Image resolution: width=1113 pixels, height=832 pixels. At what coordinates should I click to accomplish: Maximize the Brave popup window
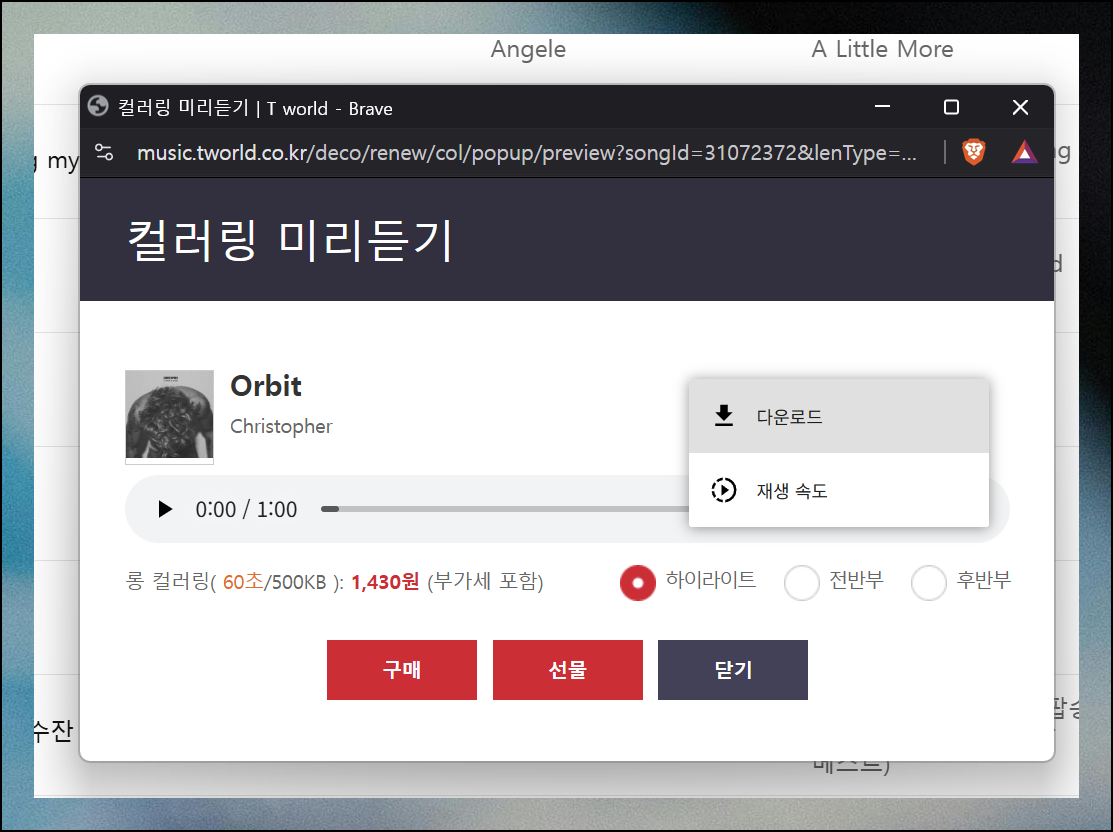pos(951,106)
